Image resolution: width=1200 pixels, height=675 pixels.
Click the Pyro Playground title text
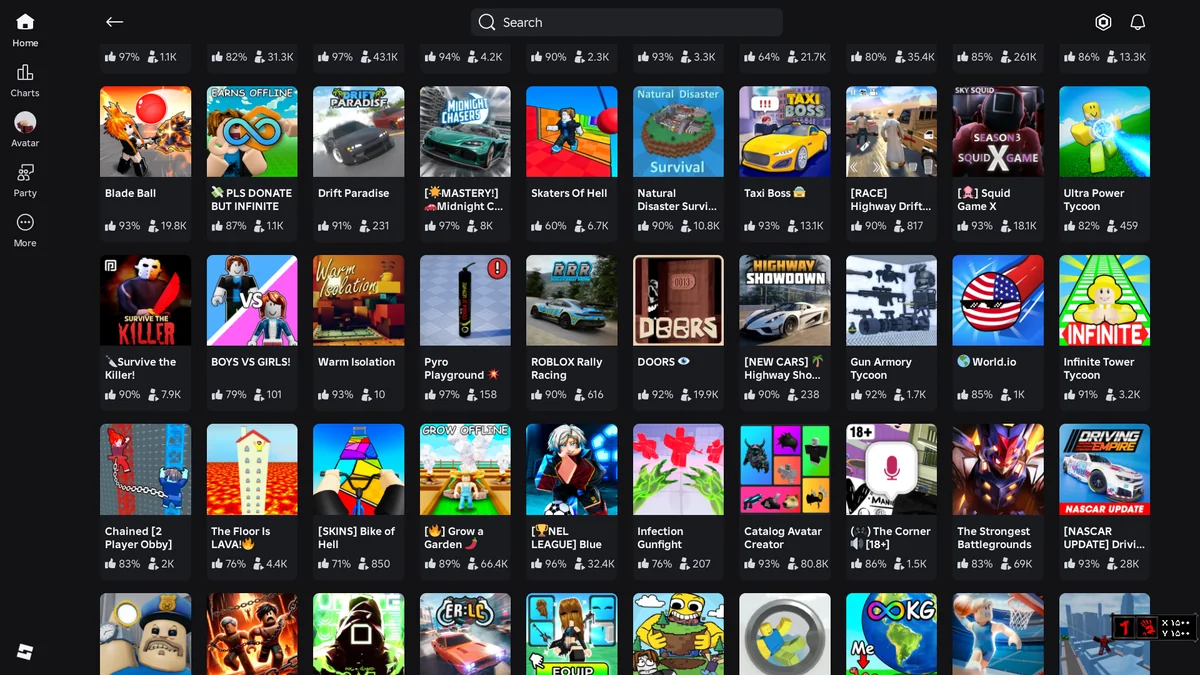pos(462,369)
